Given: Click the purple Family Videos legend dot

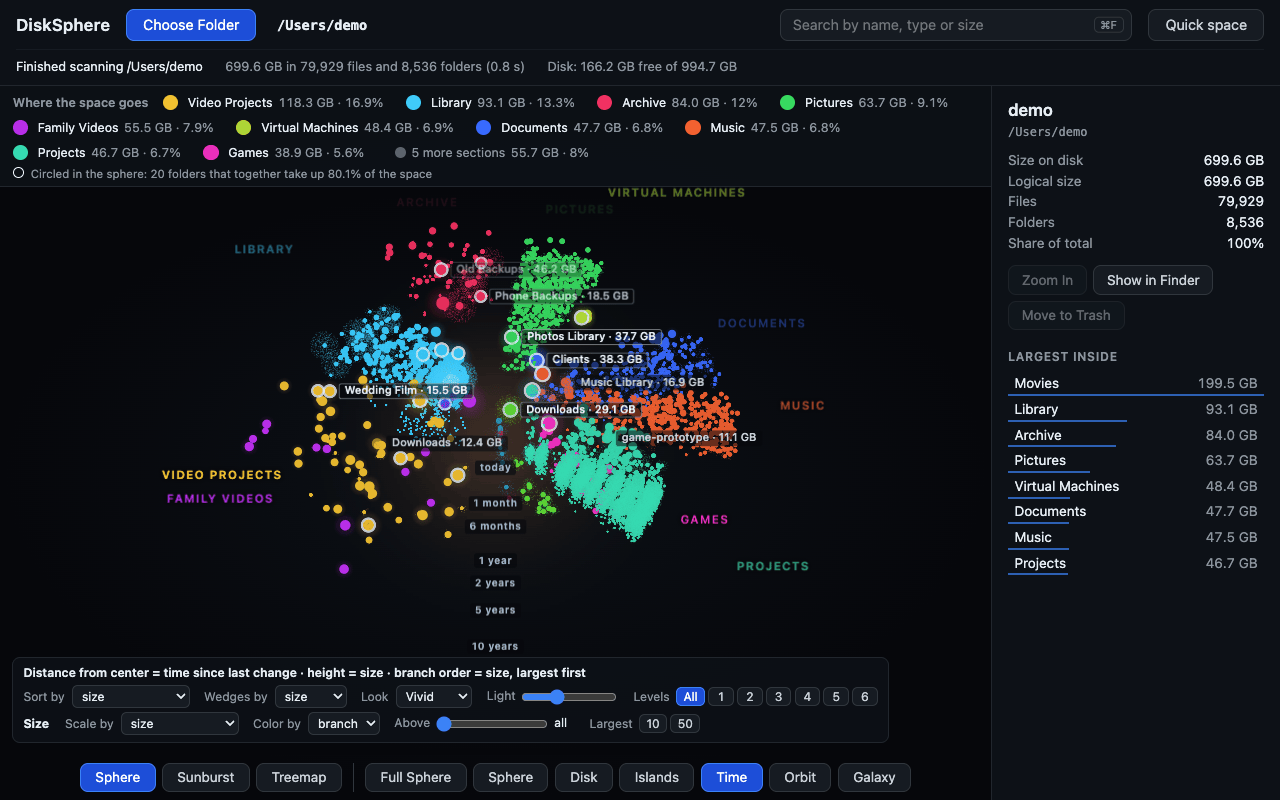Looking at the screenshot, I should pyautogui.click(x=21, y=128).
